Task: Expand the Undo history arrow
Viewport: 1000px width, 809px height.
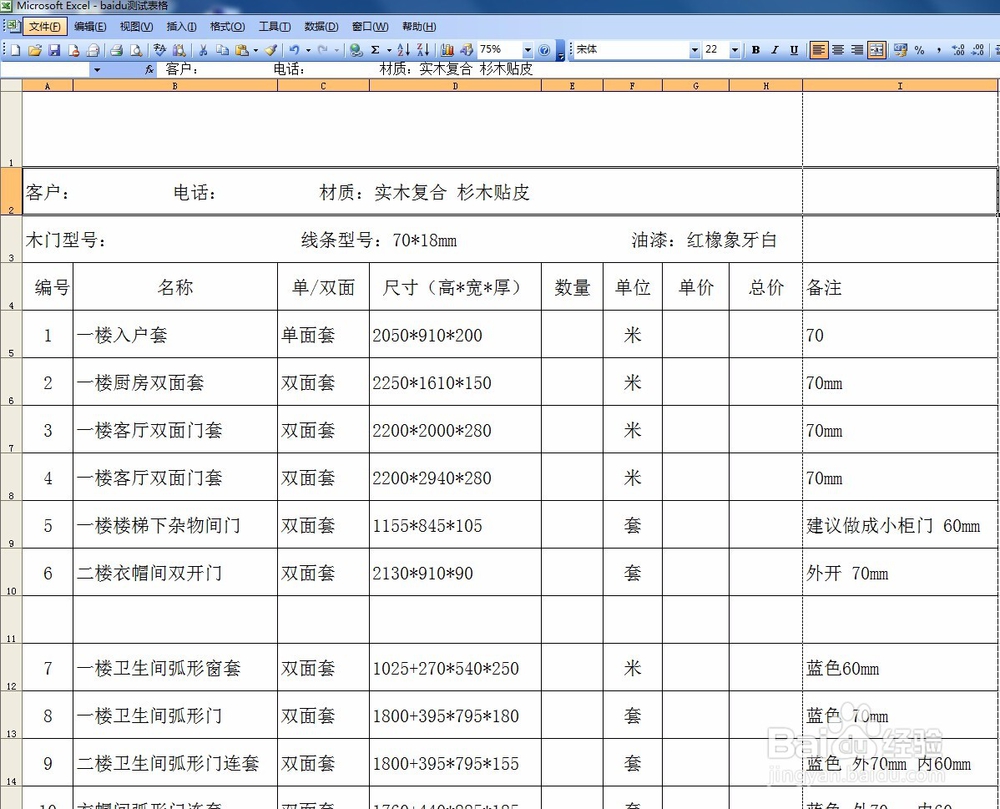Action: tap(308, 50)
